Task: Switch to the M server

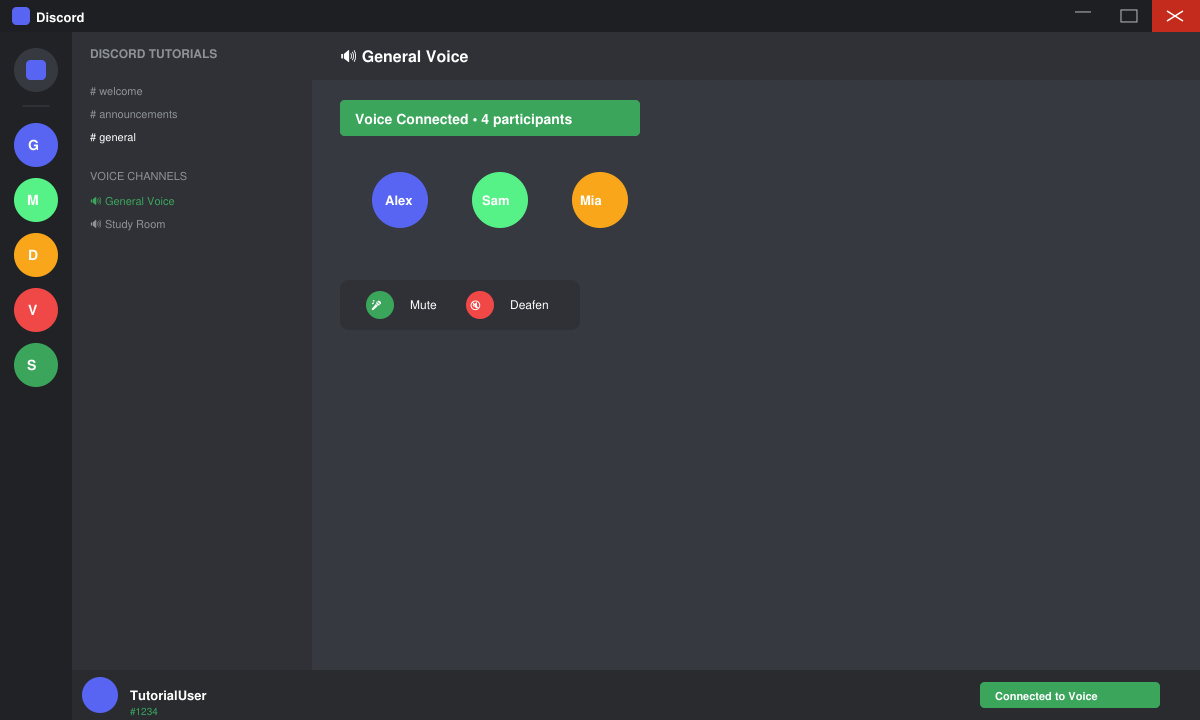Action: coord(36,200)
